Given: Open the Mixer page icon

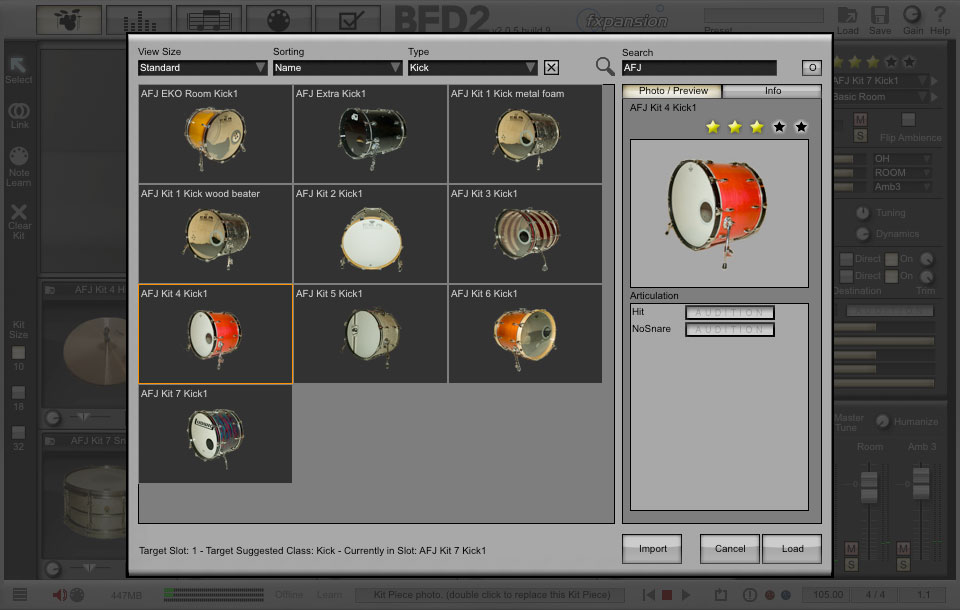Looking at the screenshot, I should pos(139,20).
